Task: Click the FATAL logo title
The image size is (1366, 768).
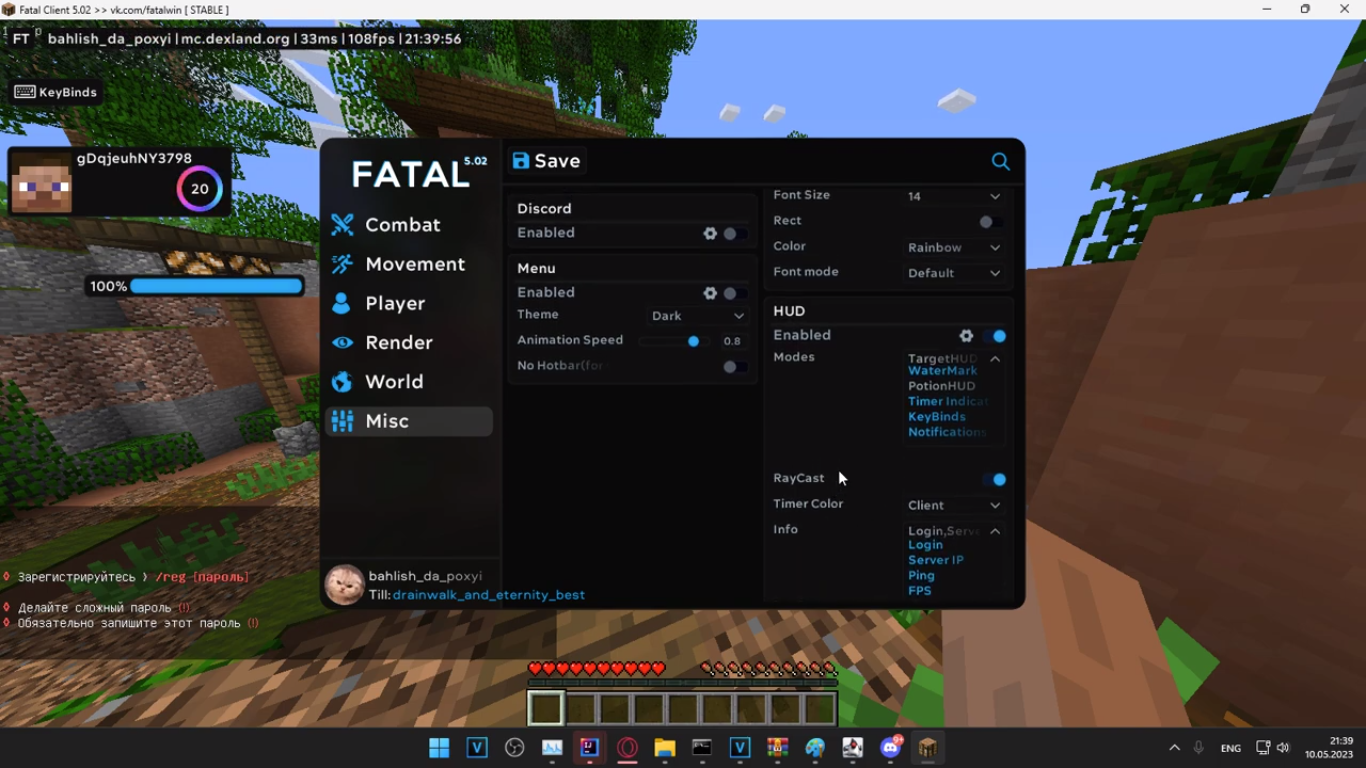Action: pos(411,174)
